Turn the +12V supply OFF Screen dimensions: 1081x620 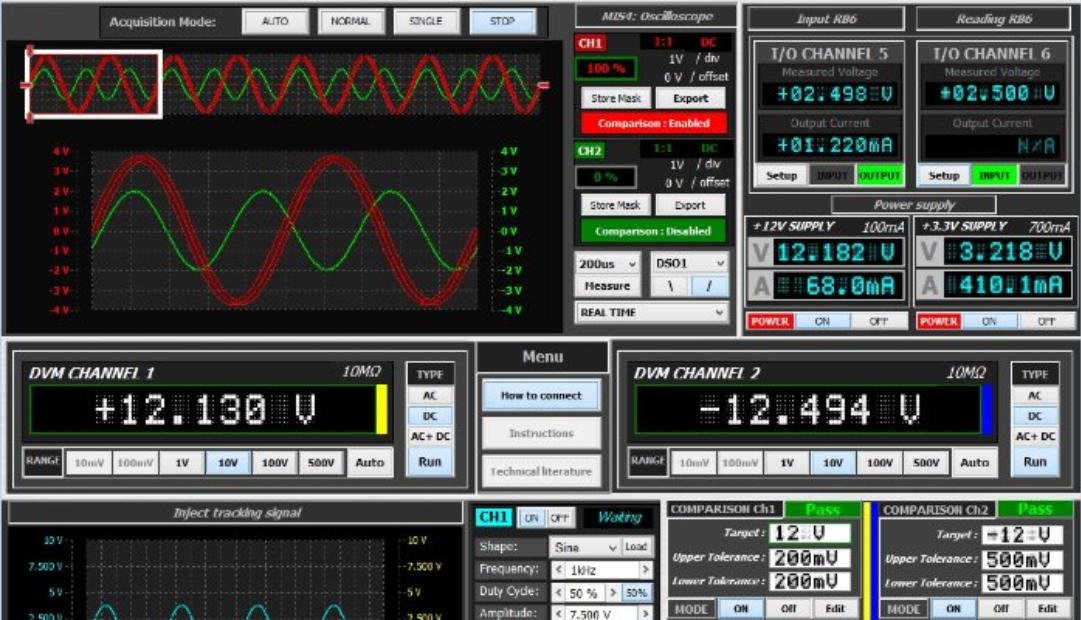878,321
